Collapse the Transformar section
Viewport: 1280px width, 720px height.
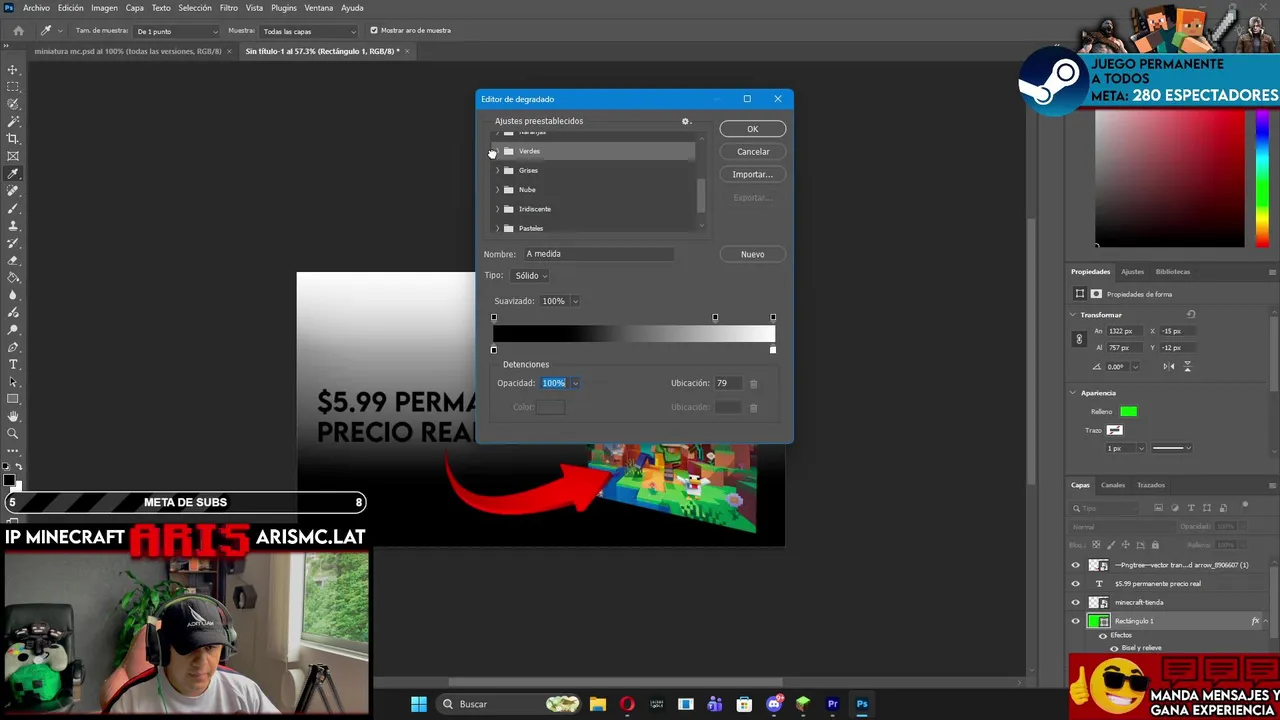(1073, 315)
